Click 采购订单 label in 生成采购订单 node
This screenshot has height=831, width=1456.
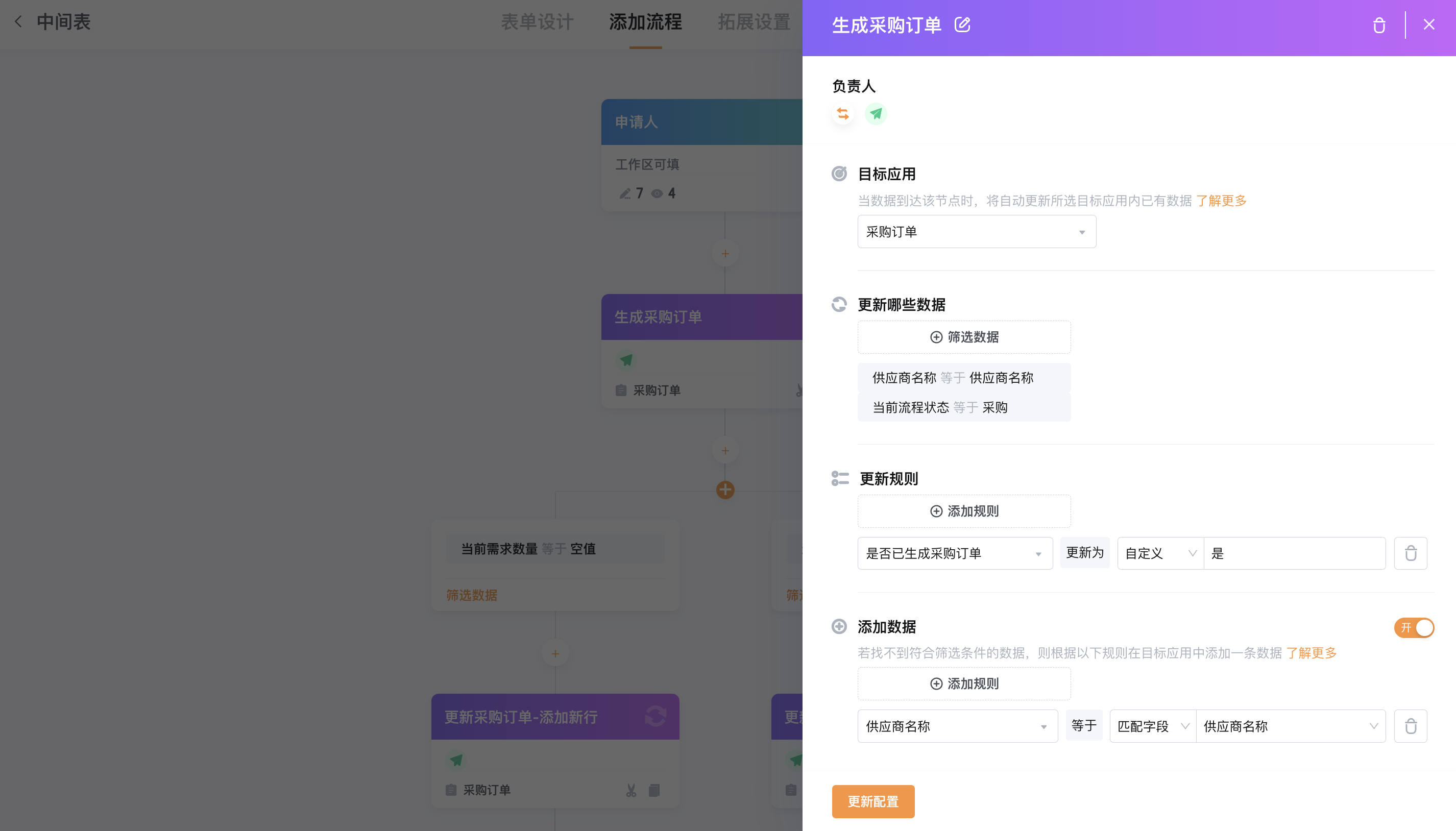pos(657,390)
